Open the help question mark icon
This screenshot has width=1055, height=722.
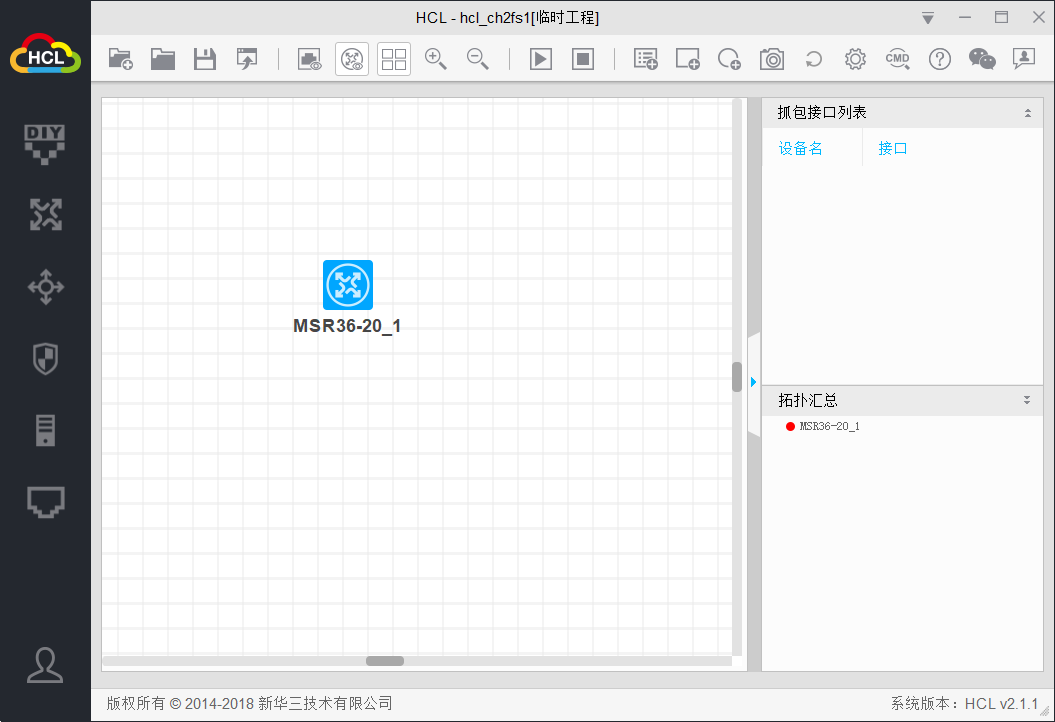tap(939, 59)
